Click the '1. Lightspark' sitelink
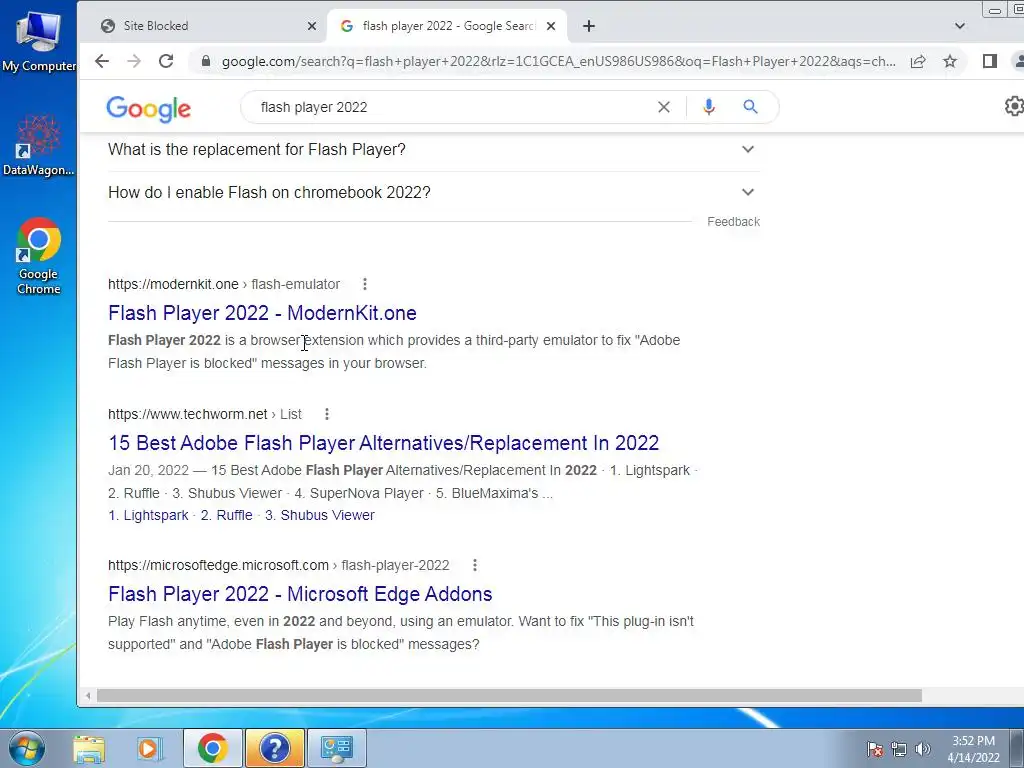Image resolution: width=1024 pixels, height=768 pixels. click(148, 515)
